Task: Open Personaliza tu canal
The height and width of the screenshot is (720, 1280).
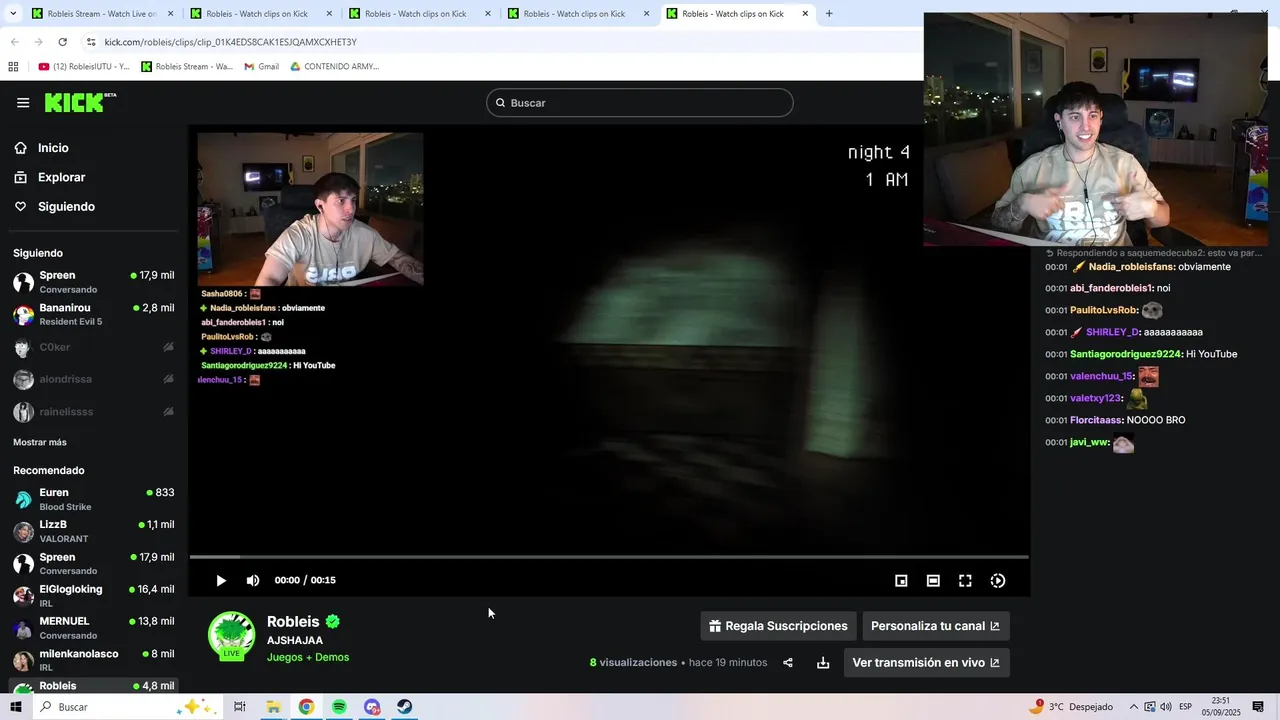Action: [936, 626]
